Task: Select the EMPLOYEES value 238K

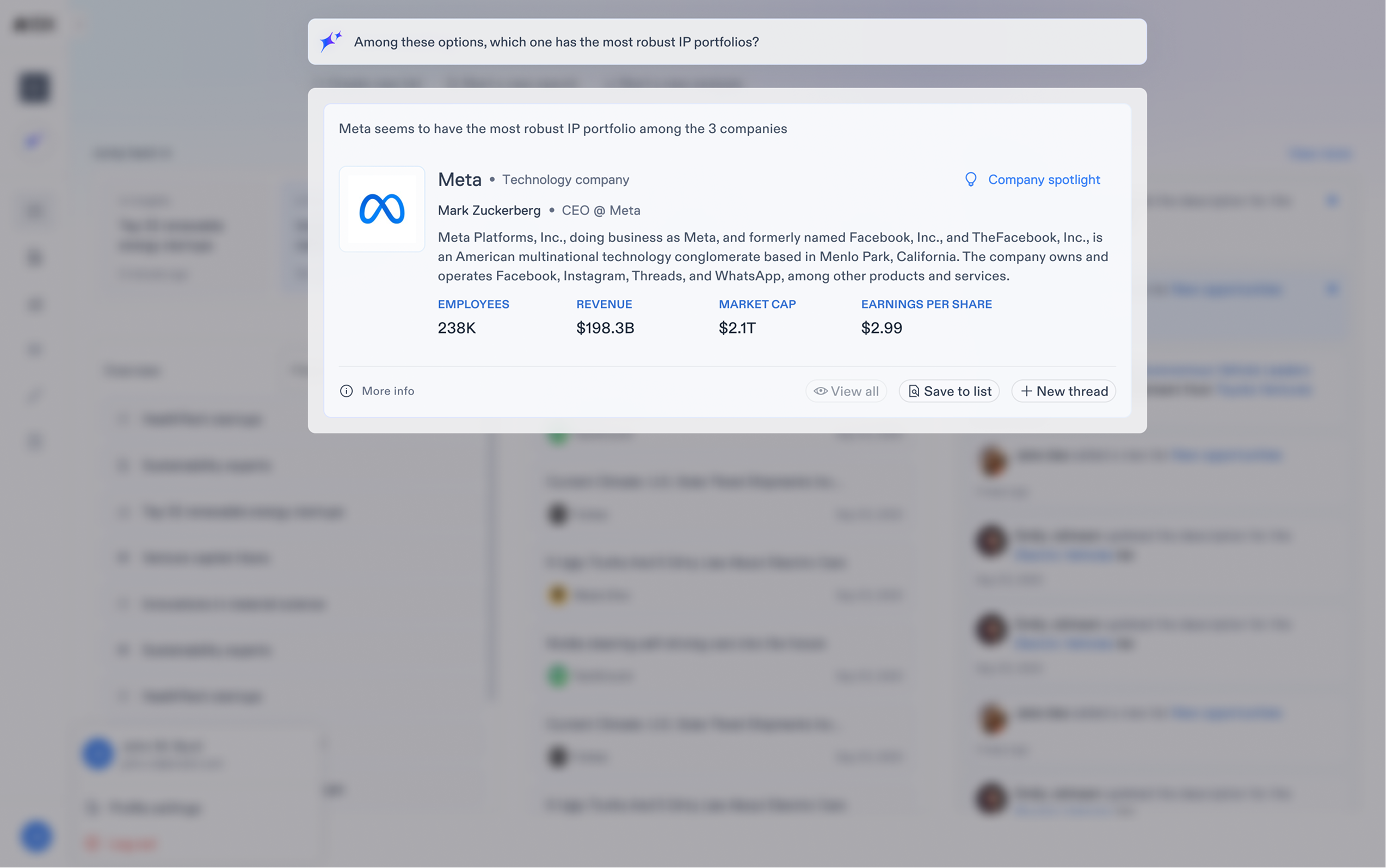Action: (457, 328)
